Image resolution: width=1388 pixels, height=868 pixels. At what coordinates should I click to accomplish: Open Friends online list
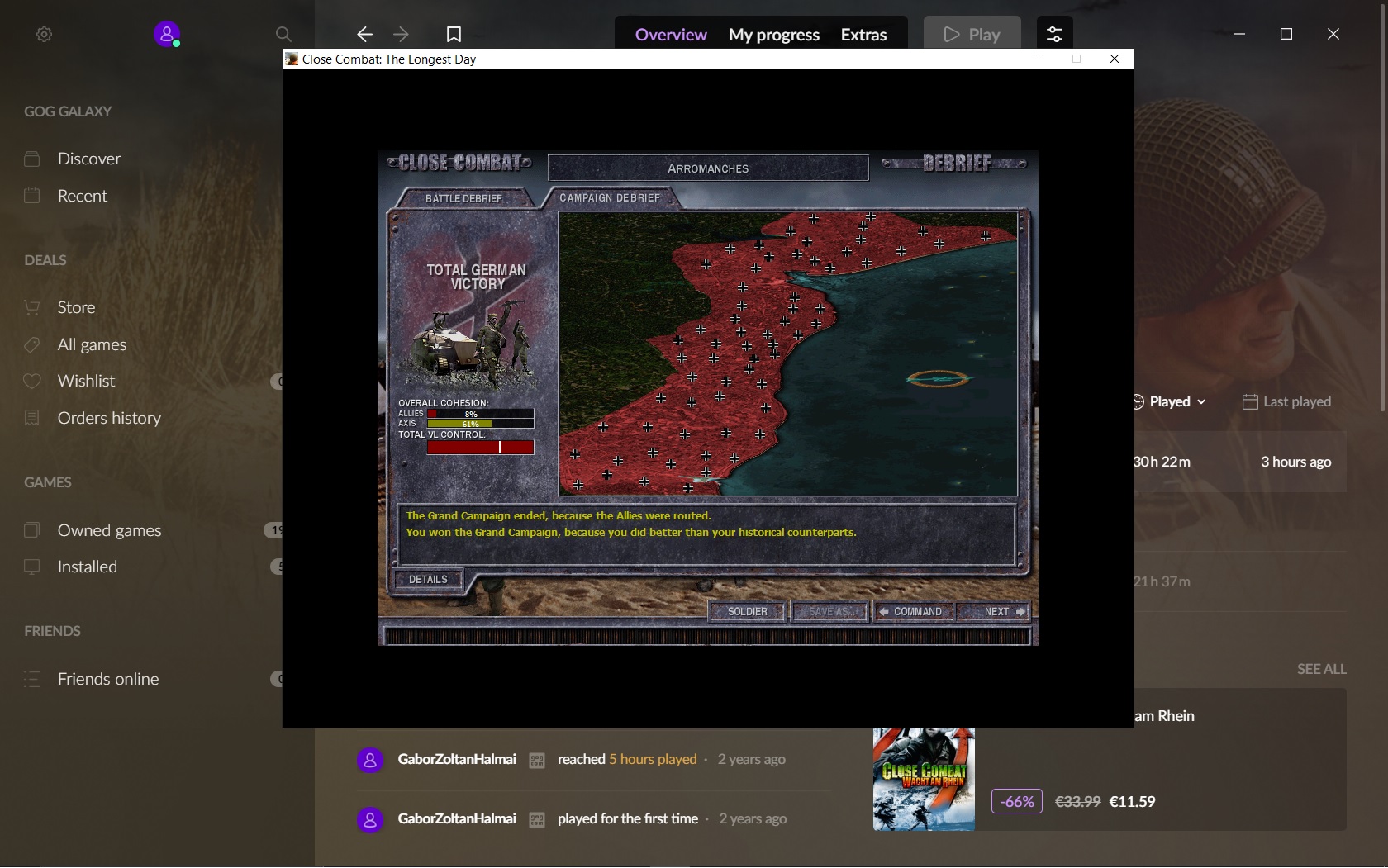click(108, 679)
